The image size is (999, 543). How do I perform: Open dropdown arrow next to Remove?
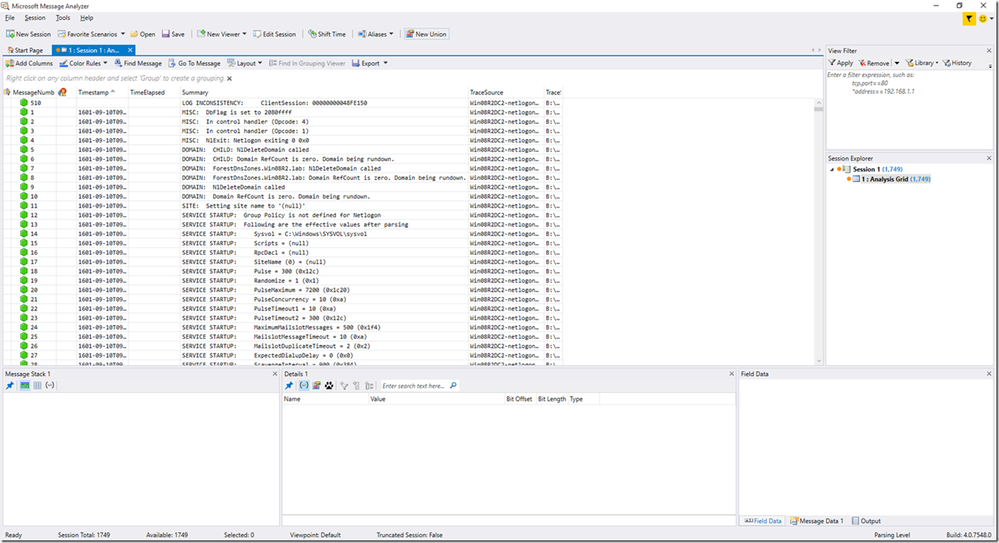pos(896,63)
